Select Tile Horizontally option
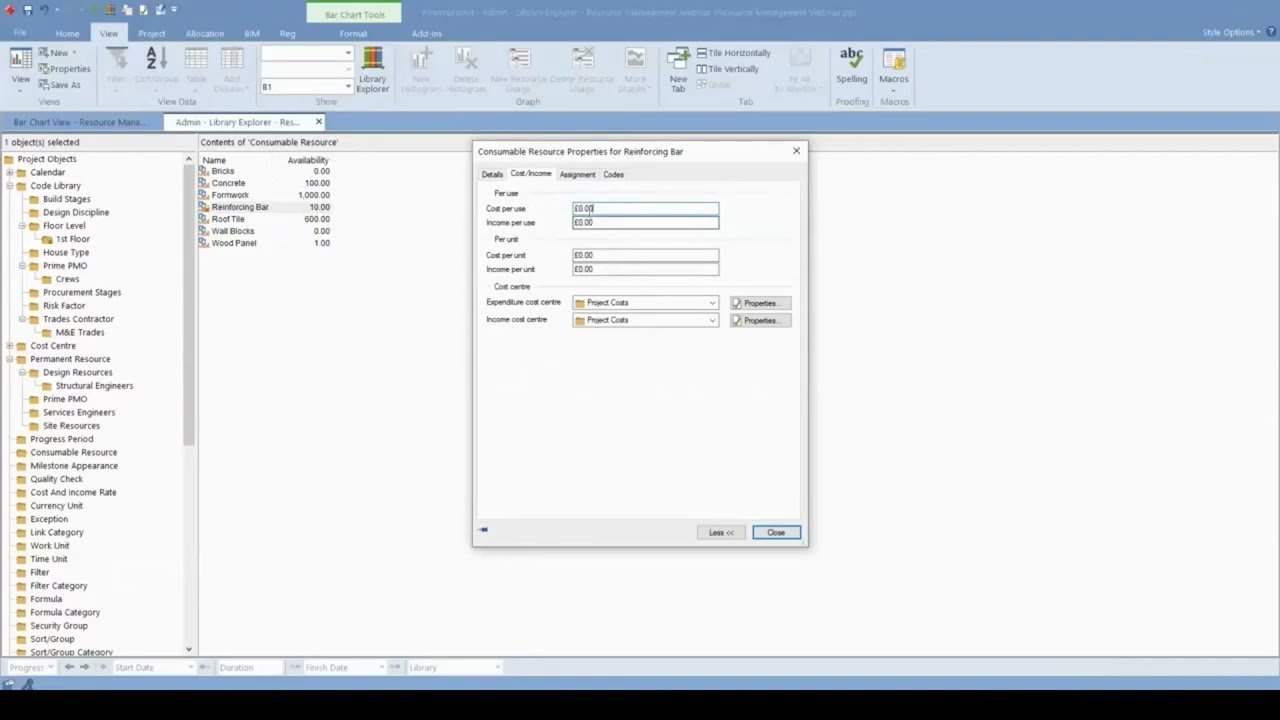This screenshot has width=1280, height=720. tap(733, 53)
